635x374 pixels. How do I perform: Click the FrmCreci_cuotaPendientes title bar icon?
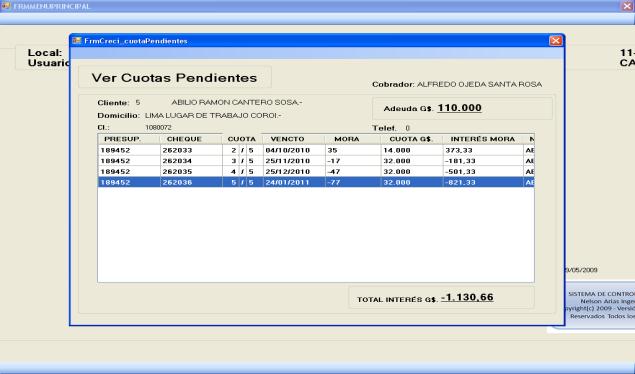(77, 40)
